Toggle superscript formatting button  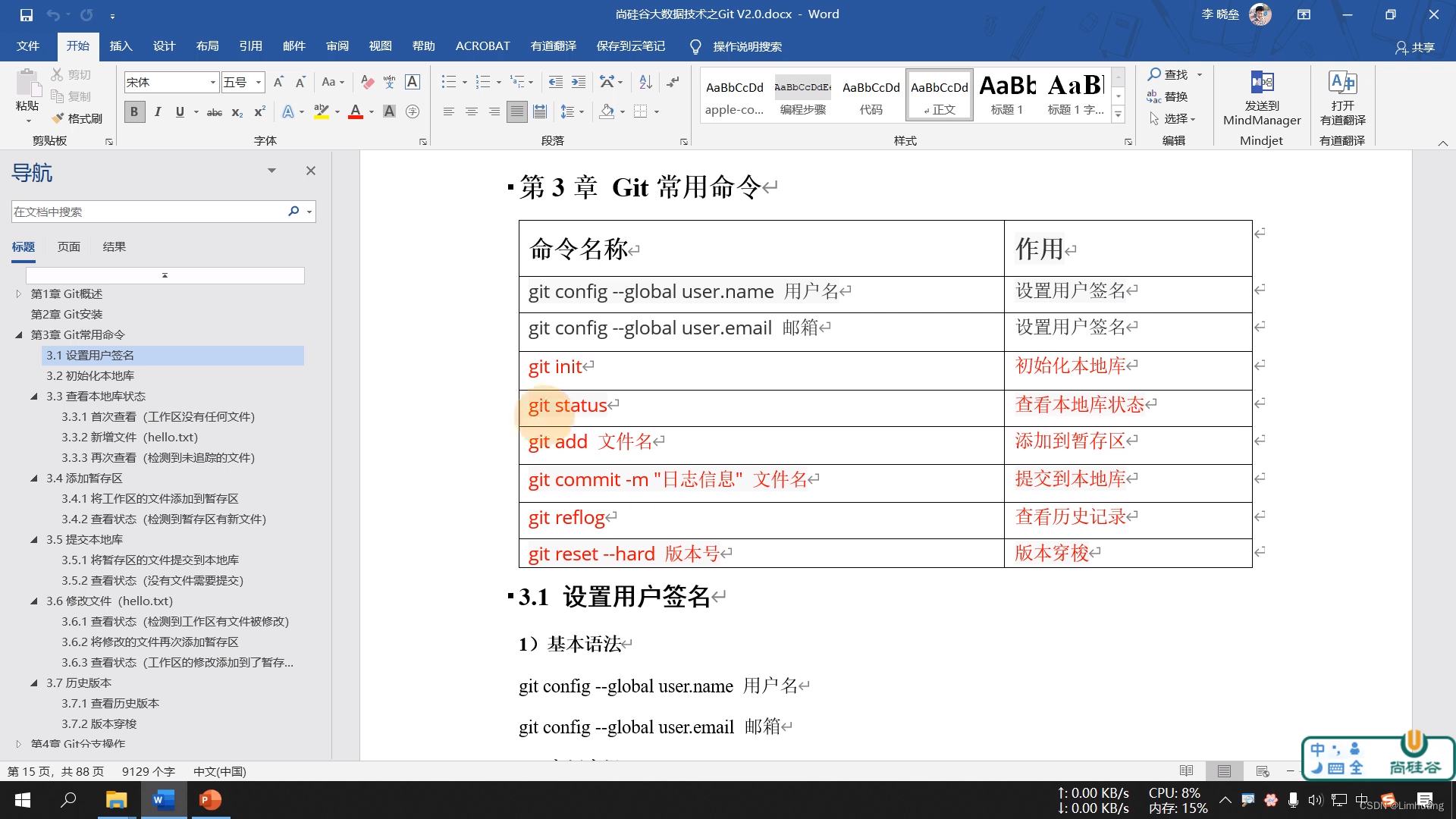tap(259, 112)
